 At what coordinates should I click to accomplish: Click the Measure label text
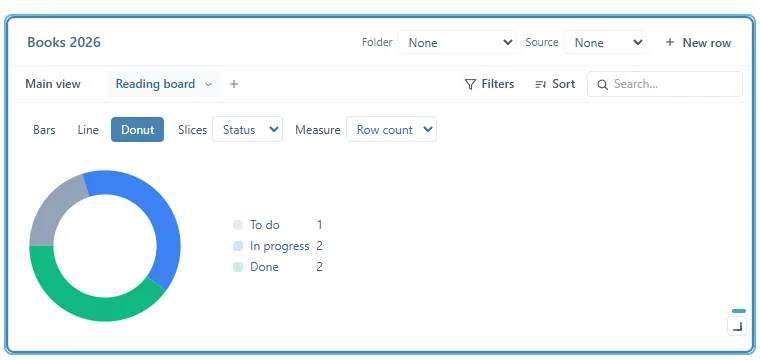pos(317,129)
